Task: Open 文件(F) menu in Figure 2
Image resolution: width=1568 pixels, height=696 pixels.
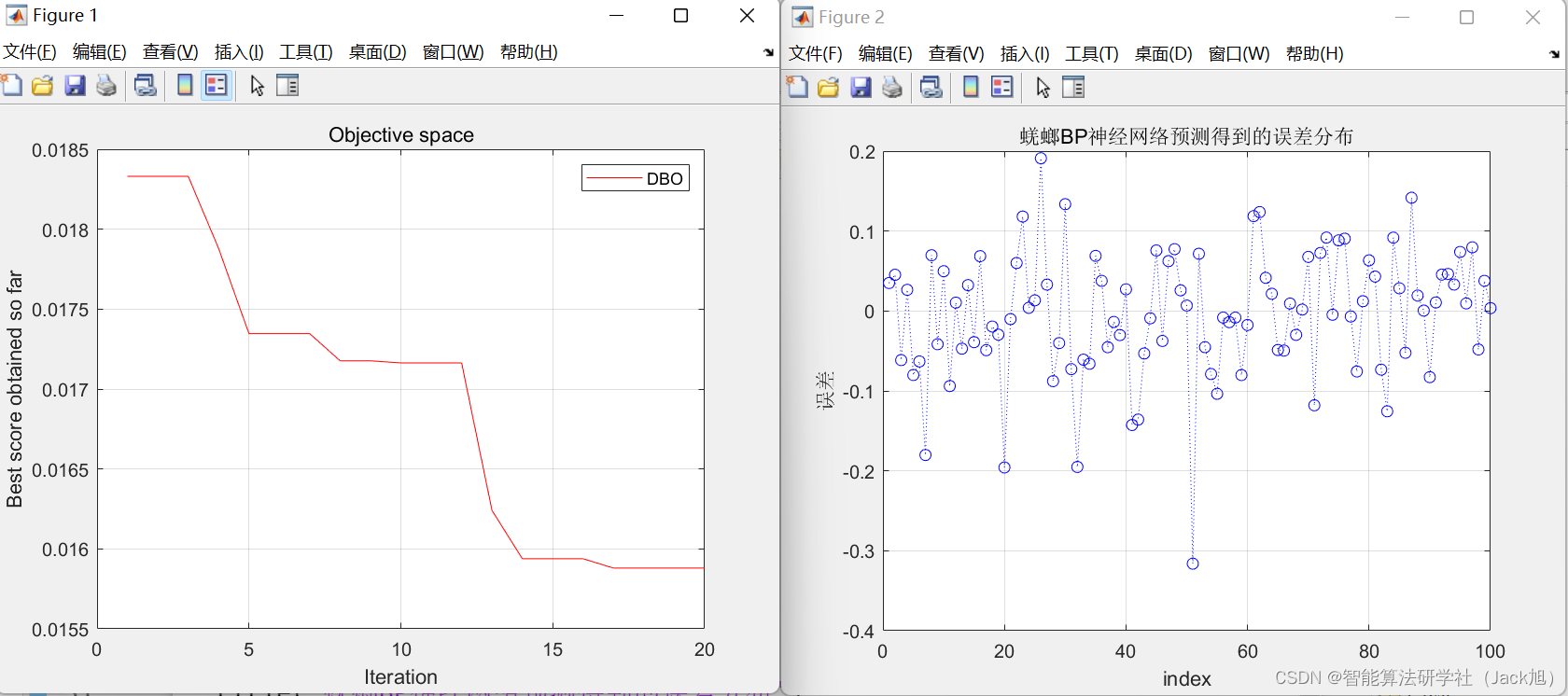Action: coord(816,54)
